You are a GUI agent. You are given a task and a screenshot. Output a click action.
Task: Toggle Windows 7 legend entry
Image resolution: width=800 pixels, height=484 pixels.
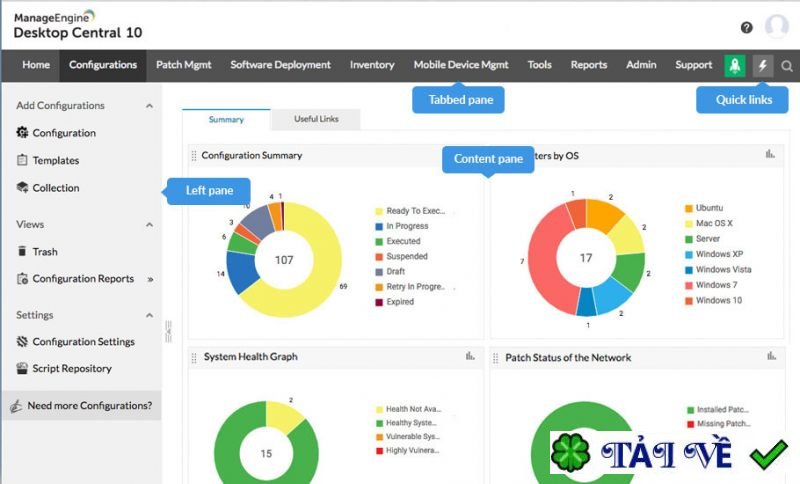[x=711, y=285]
